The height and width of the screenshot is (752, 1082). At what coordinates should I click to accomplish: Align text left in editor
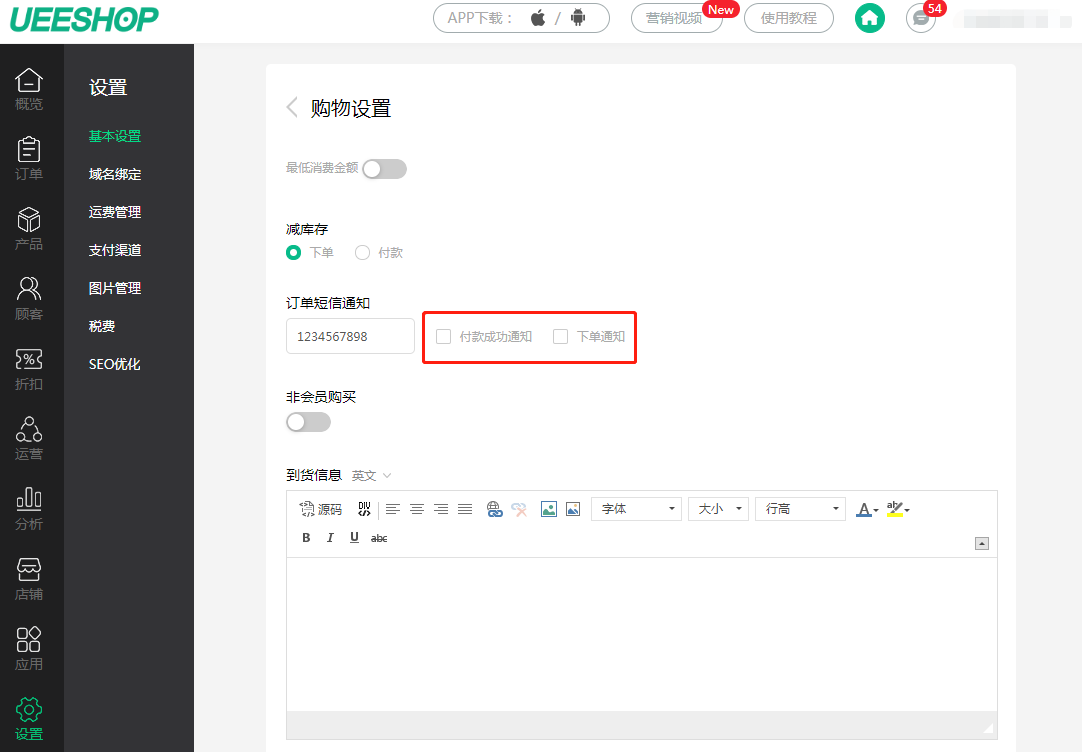pos(393,509)
